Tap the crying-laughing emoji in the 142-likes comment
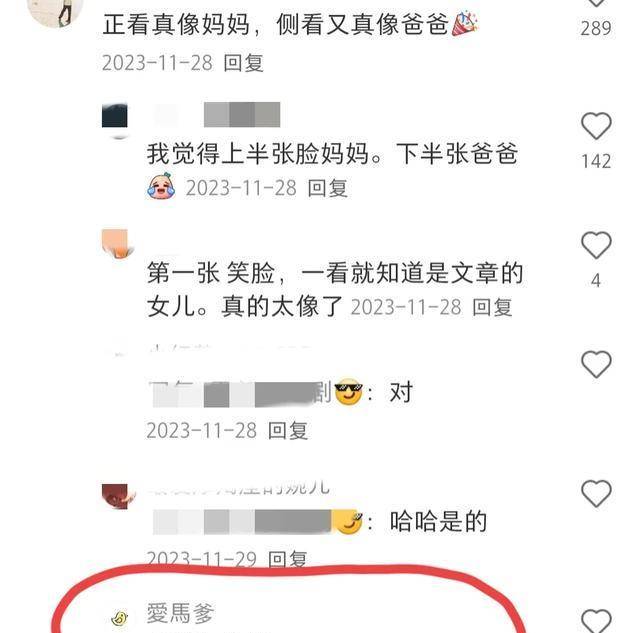 coord(161,186)
